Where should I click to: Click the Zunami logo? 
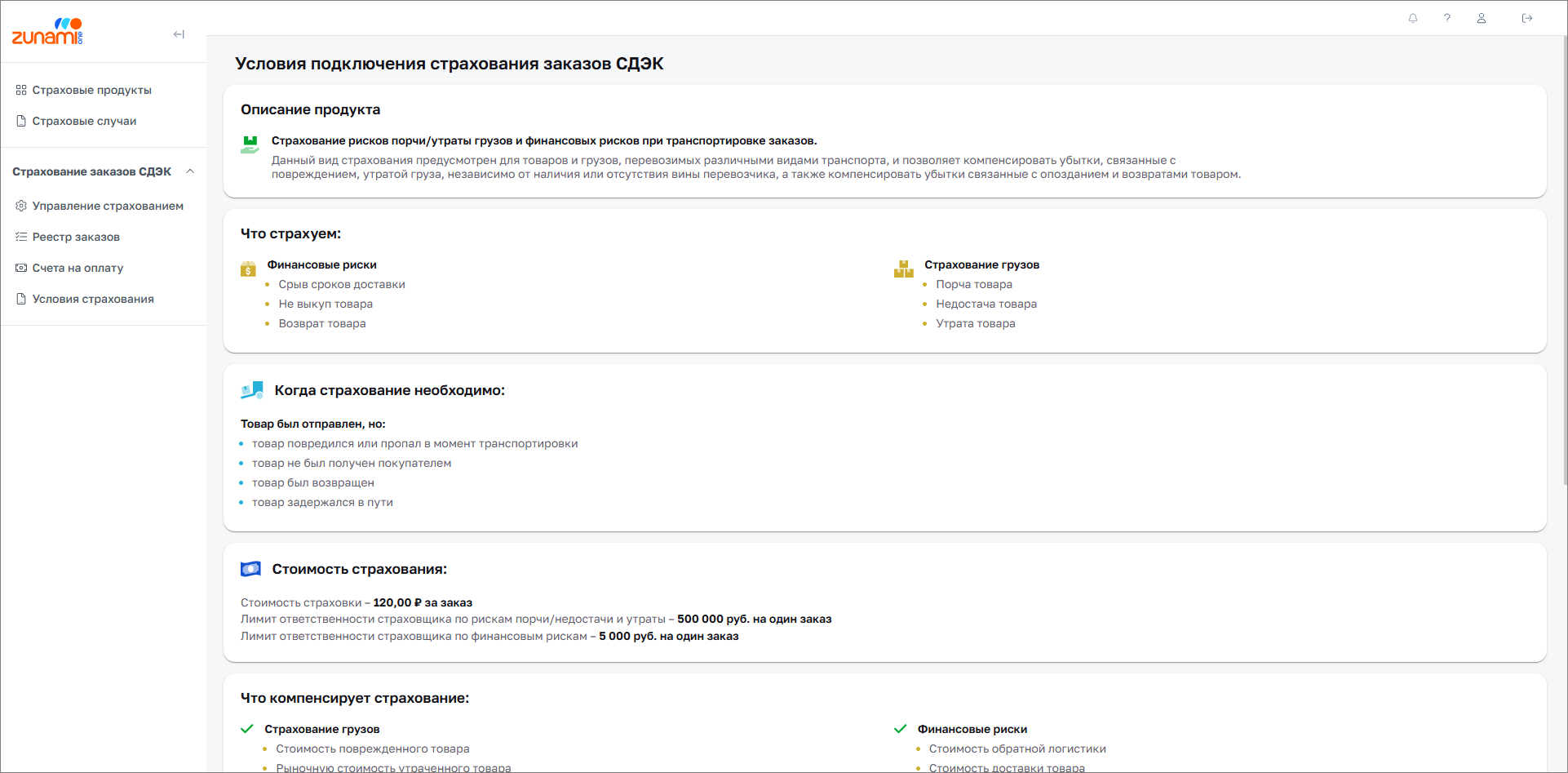tap(47, 30)
